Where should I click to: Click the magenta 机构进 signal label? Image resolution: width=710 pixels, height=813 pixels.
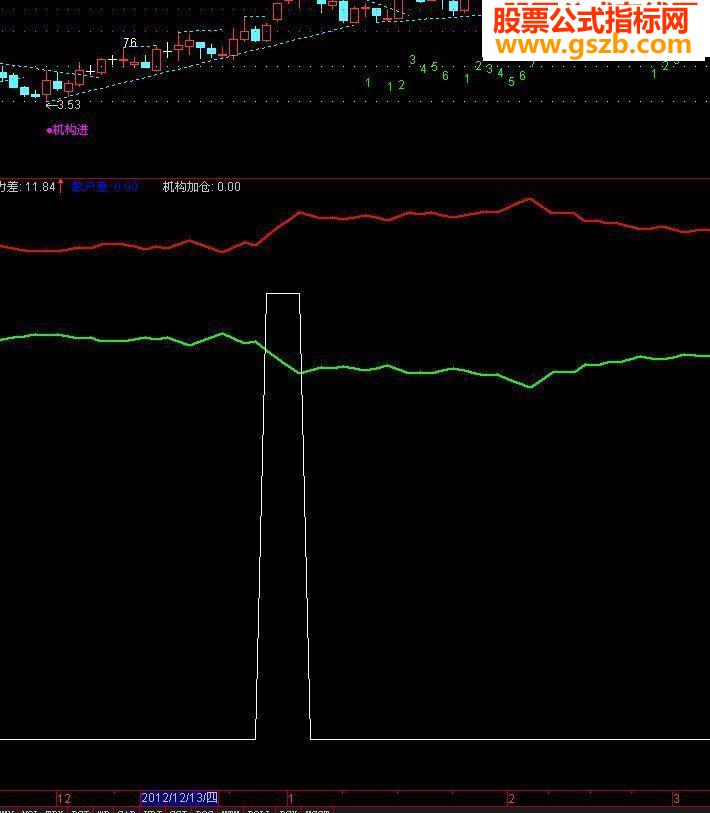(x=67, y=130)
